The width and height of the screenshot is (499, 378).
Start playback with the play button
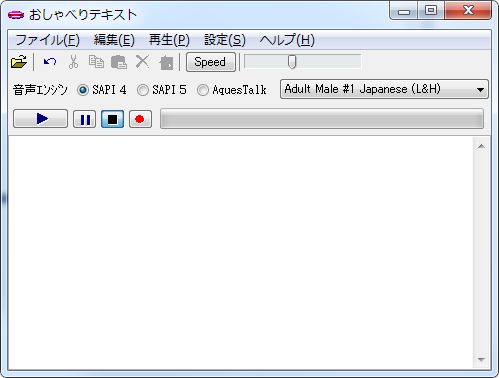pyautogui.click(x=40, y=118)
